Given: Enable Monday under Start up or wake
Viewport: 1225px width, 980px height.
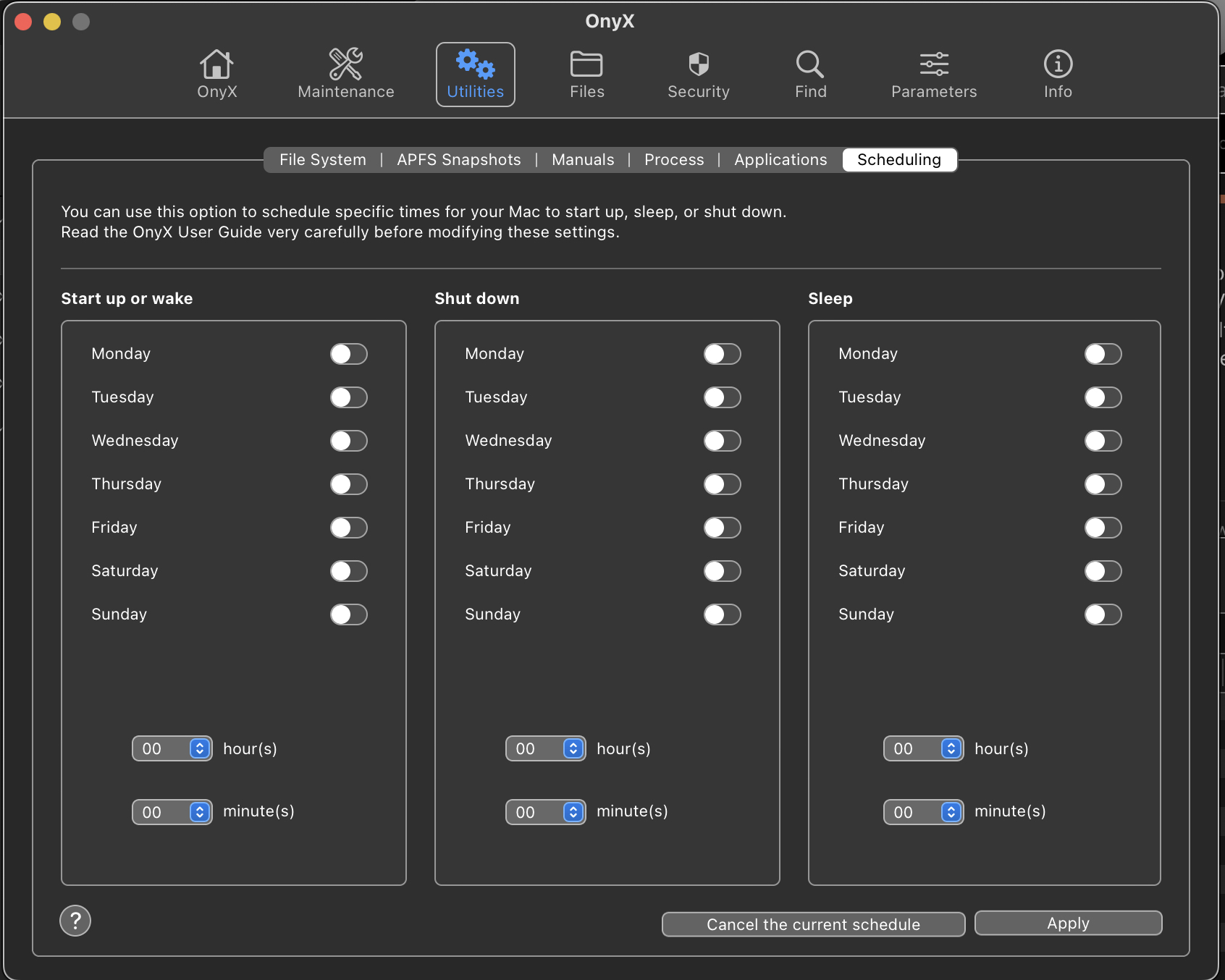Looking at the screenshot, I should pyautogui.click(x=349, y=354).
